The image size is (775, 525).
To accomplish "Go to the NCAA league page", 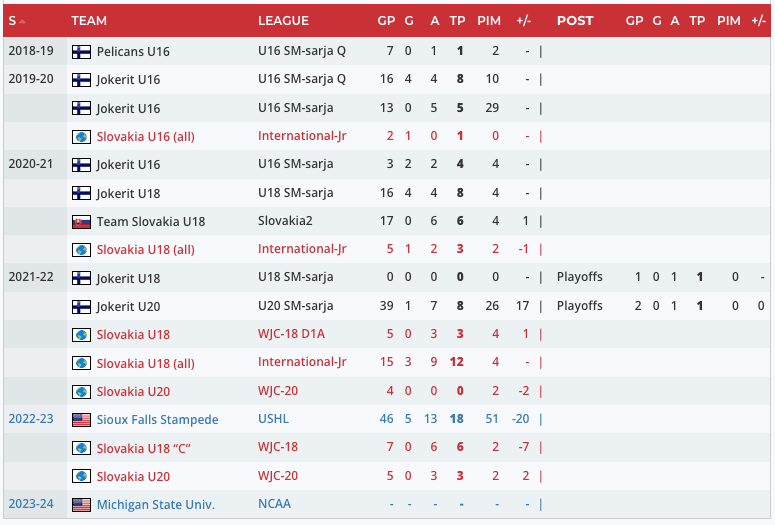I will [x=274, y=505].
